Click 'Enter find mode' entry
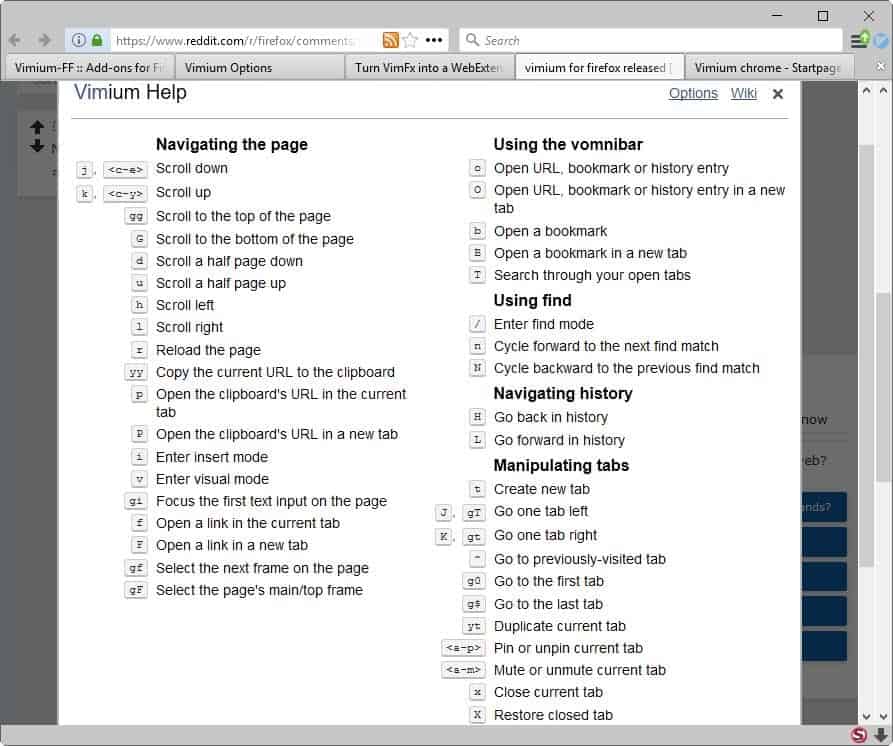The width and height of the screenshot is (893, 746). tap(543, 325)
